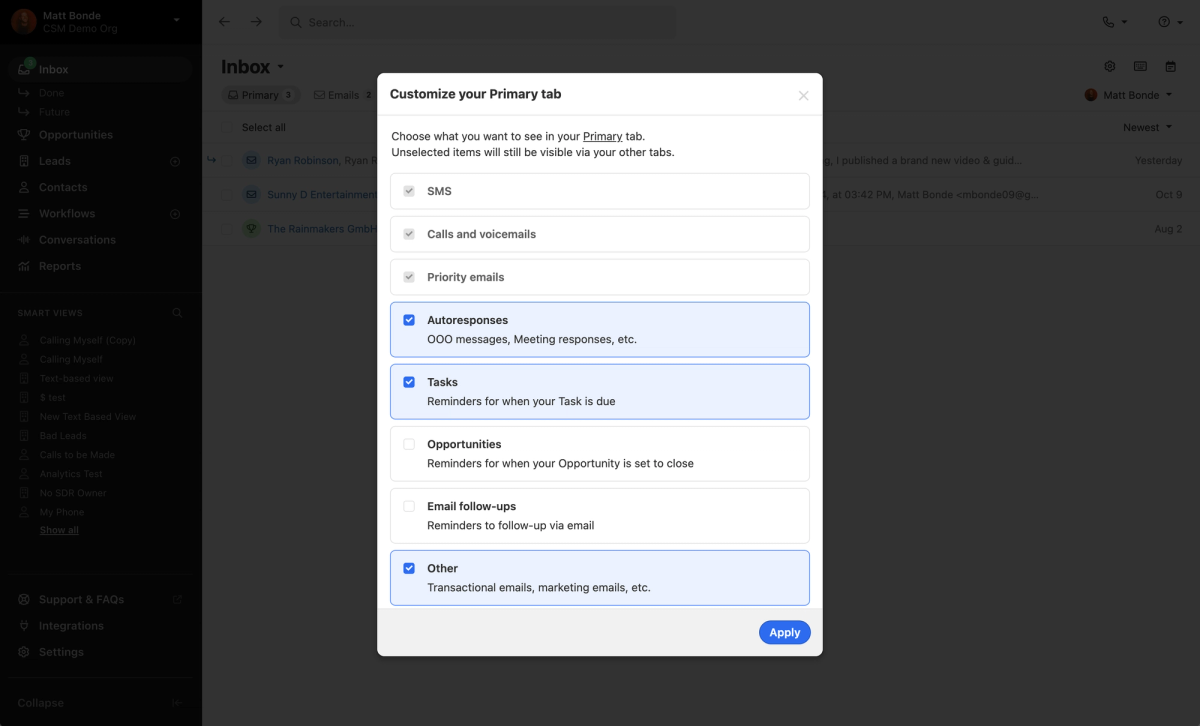
Task: Select the Sunny D Entertainment row checkbox
Action: (227, 195)
